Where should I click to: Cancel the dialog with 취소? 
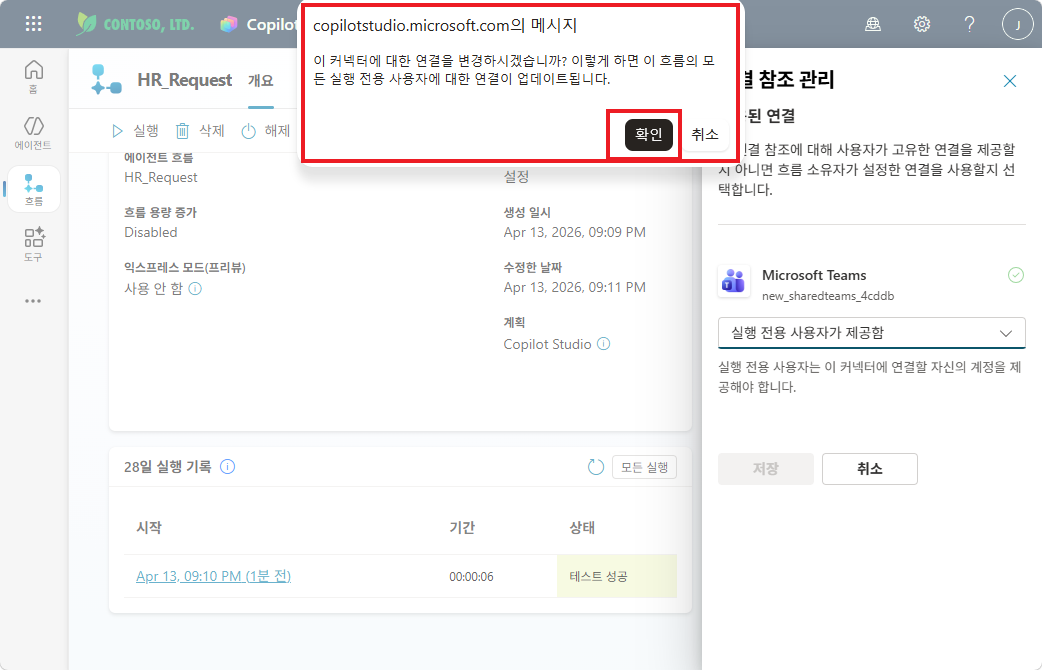point(704,135)
